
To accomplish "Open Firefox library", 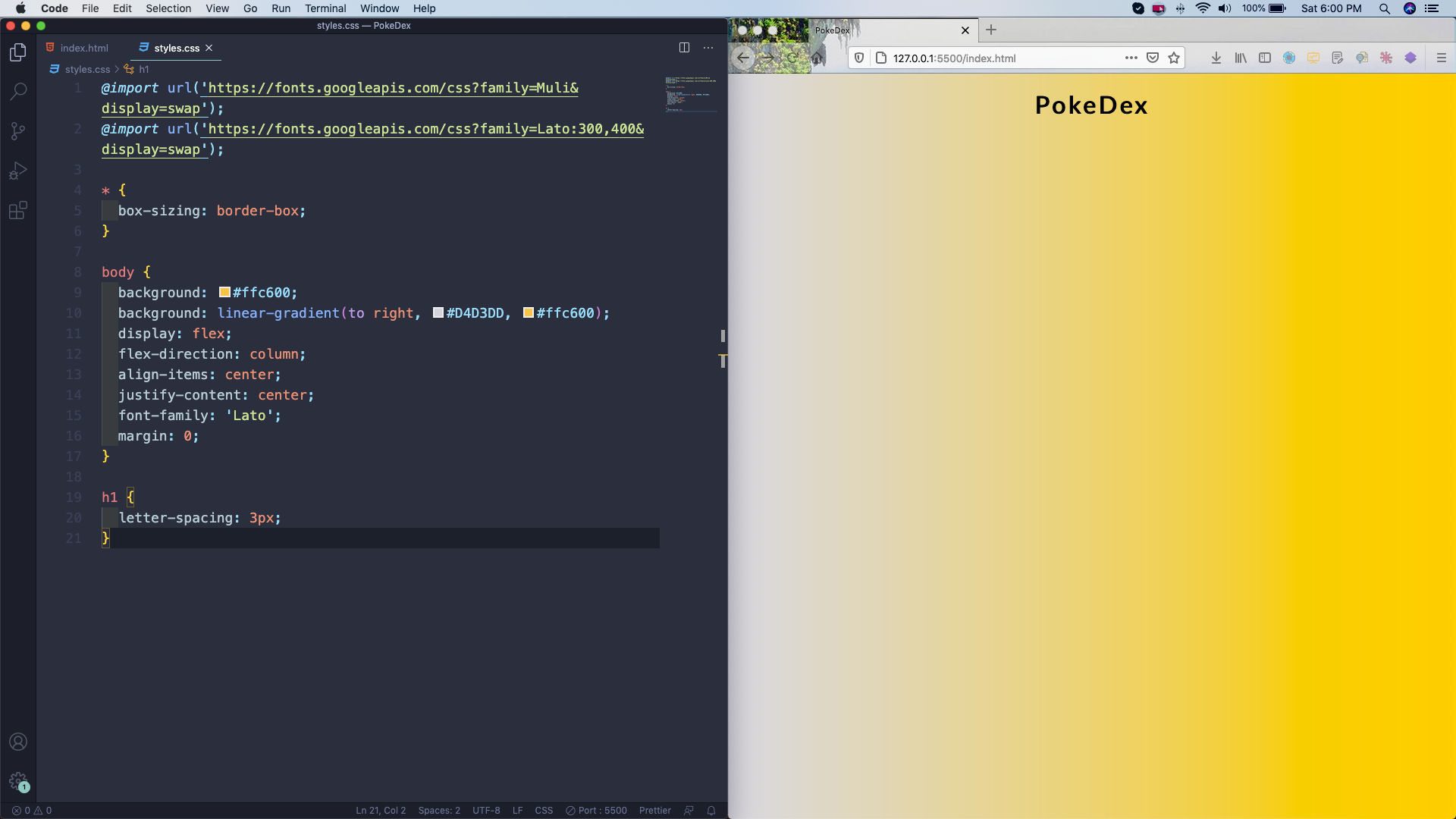I will pos(1241,58).
